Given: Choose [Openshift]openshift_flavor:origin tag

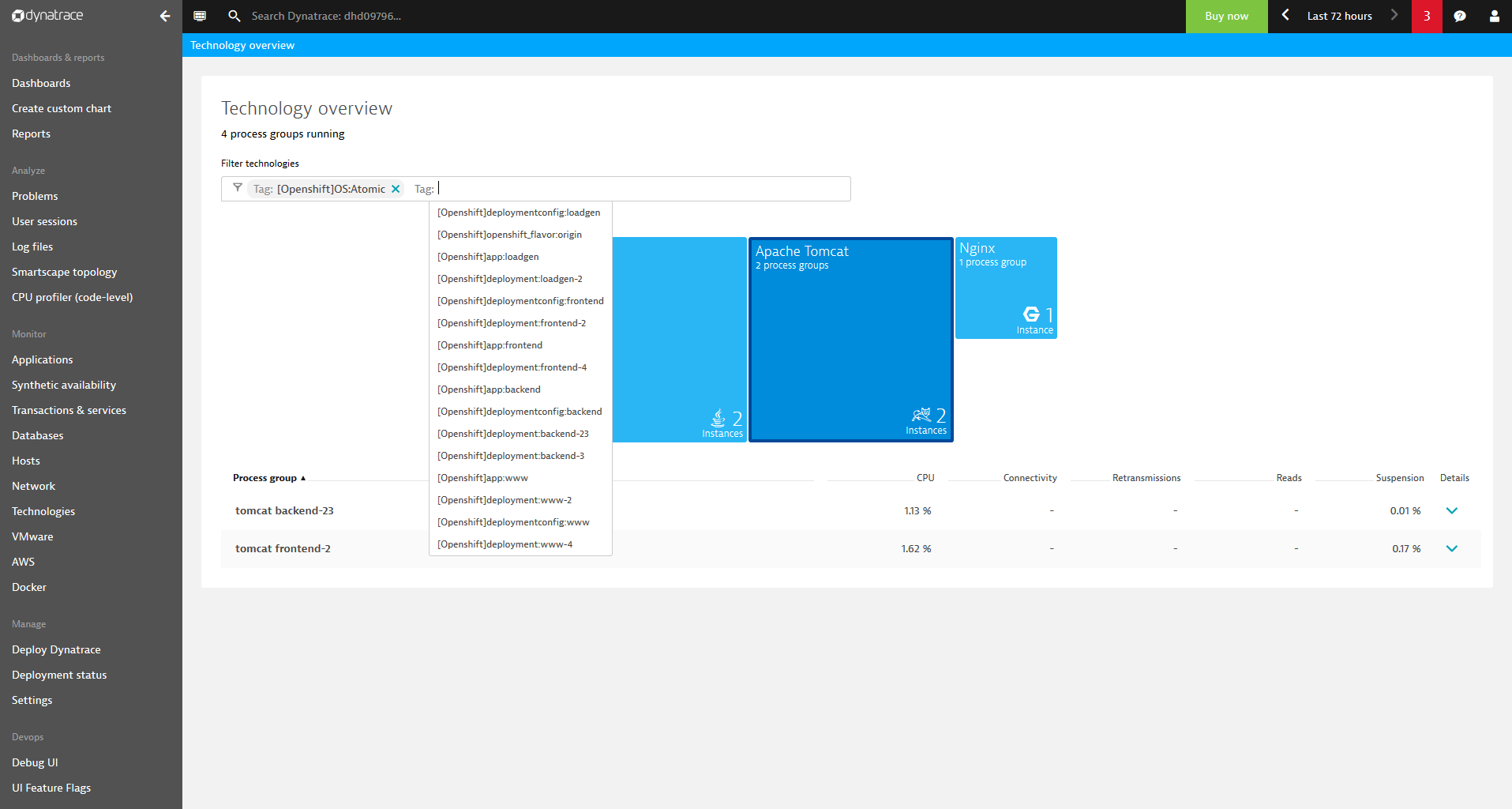Looking at the screenshot, I should (520, 235).
